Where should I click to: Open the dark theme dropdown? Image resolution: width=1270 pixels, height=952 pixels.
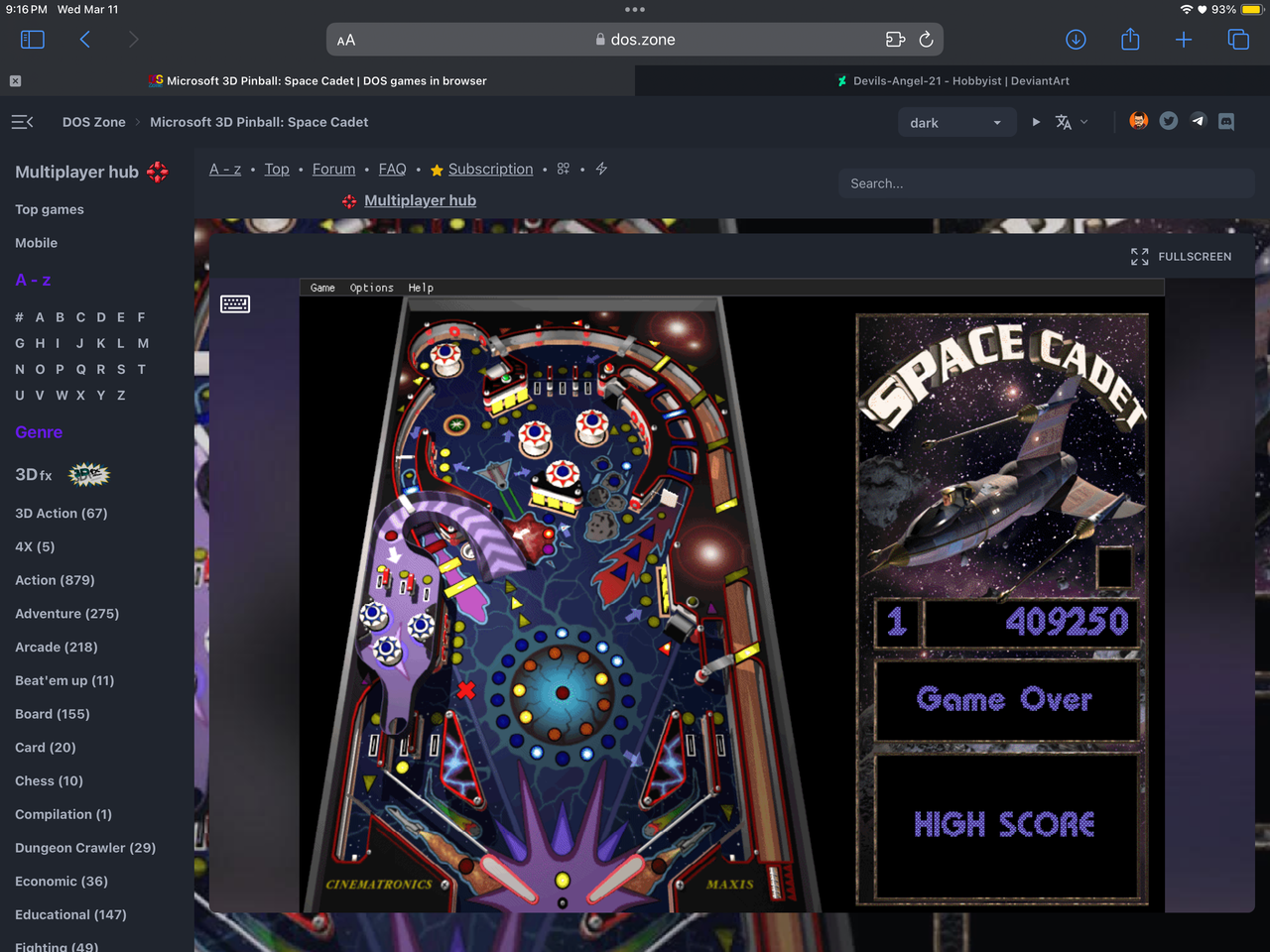click(956, 123)
